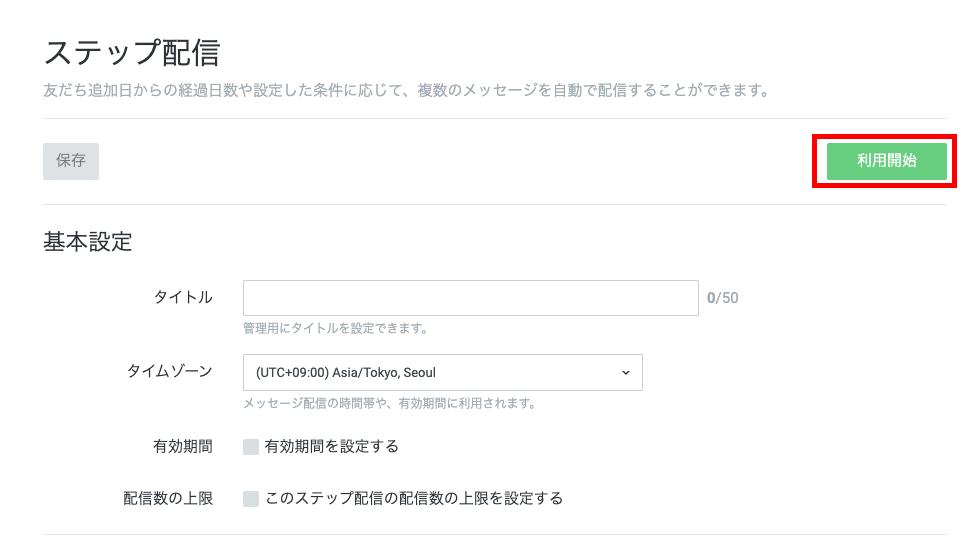This screenshot has height=553, width=972.
Task: Check このステップ配信の配信数の上限を設定する option
Action: [x=251, y=499]
